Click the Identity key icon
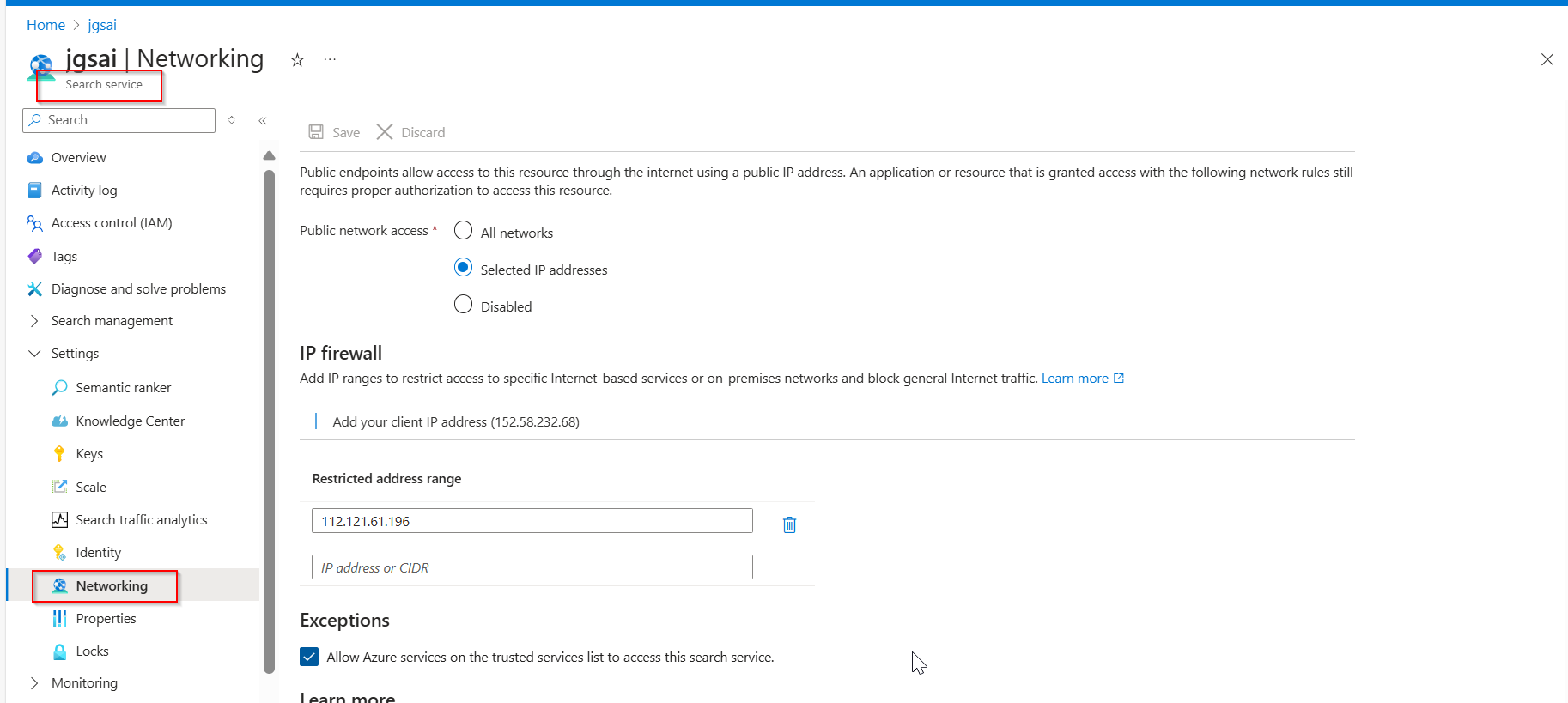 pyautogui.click(x=59, y=552)
